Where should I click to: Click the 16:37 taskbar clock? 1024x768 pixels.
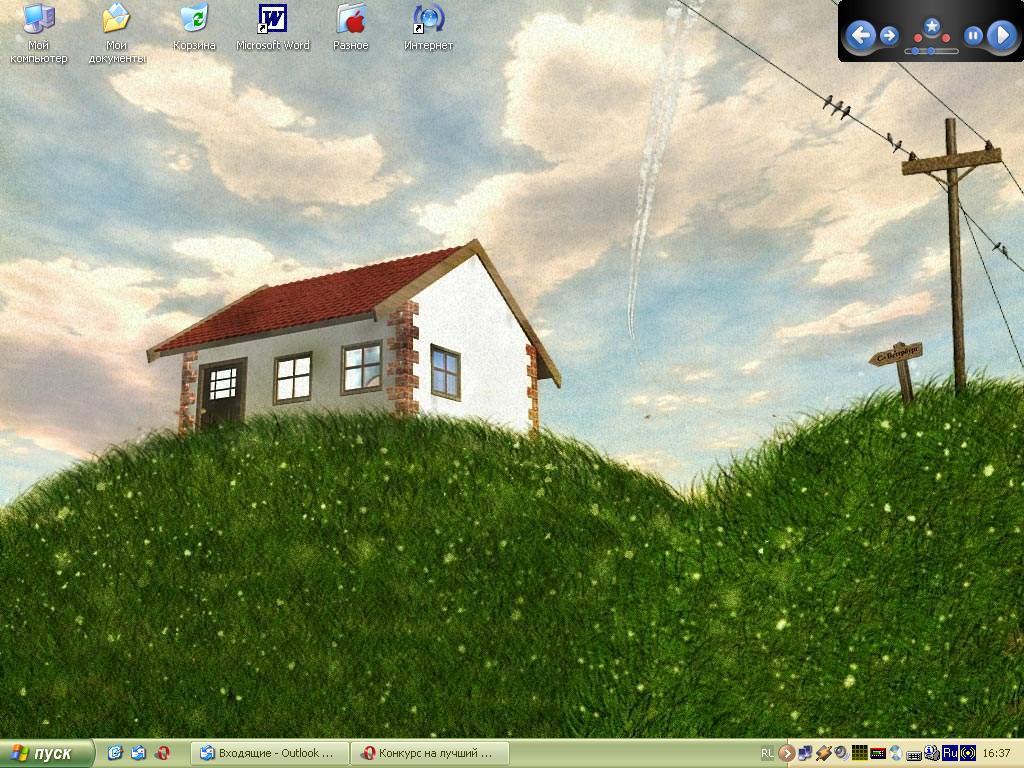pyautogui.click(x=997, y=753)
